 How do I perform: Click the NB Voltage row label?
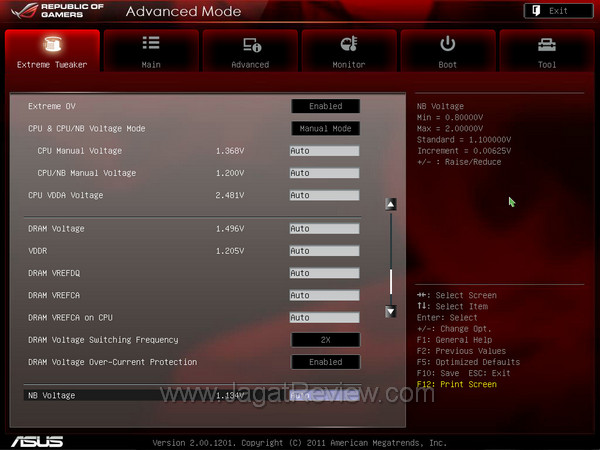pos(52,395)
